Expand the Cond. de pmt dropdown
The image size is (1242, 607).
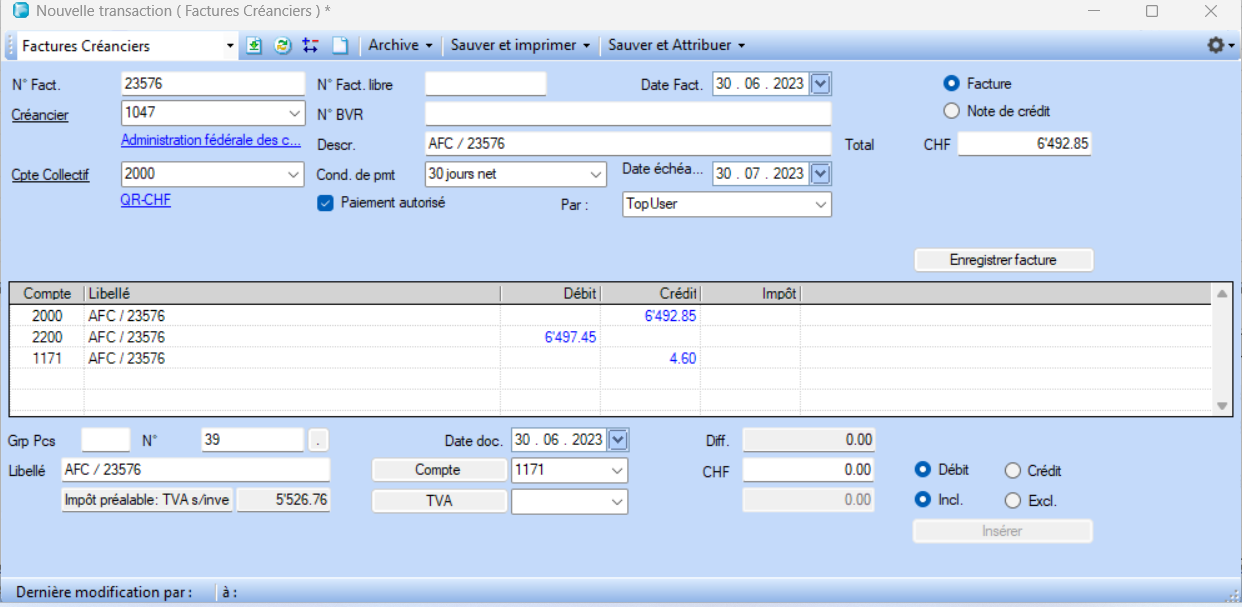point(596,174)
